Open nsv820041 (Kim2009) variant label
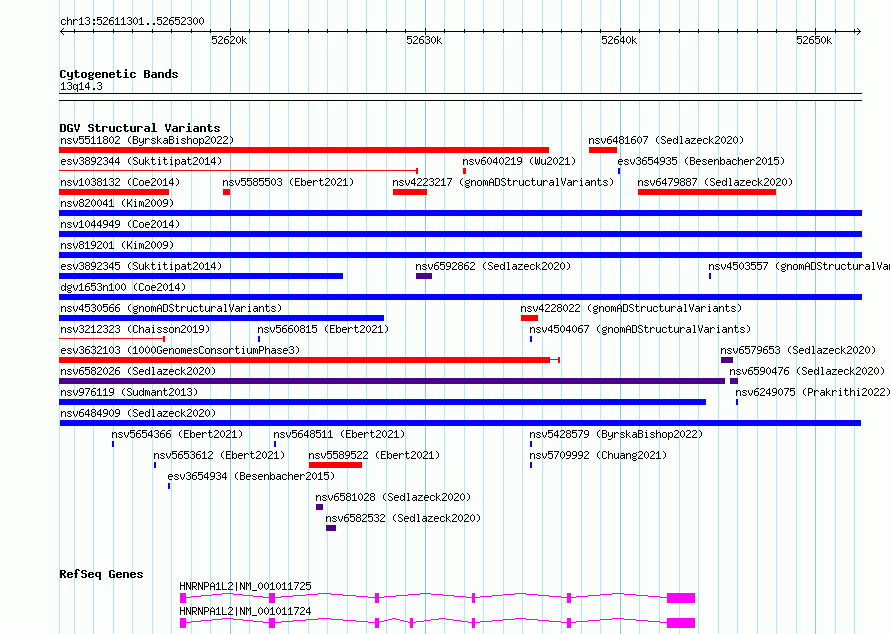Screen dimensions: 890x634 (117, 203)
